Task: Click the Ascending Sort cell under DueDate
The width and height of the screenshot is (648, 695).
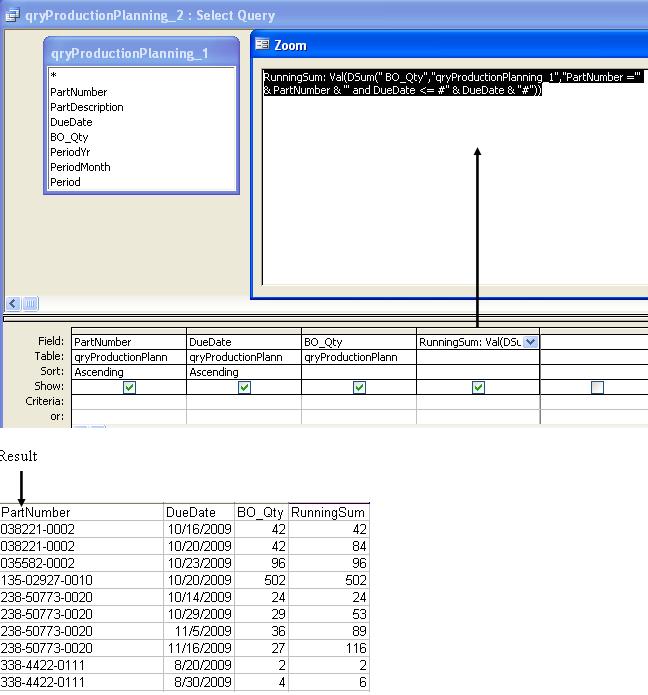Action: (x=244, y=372)
